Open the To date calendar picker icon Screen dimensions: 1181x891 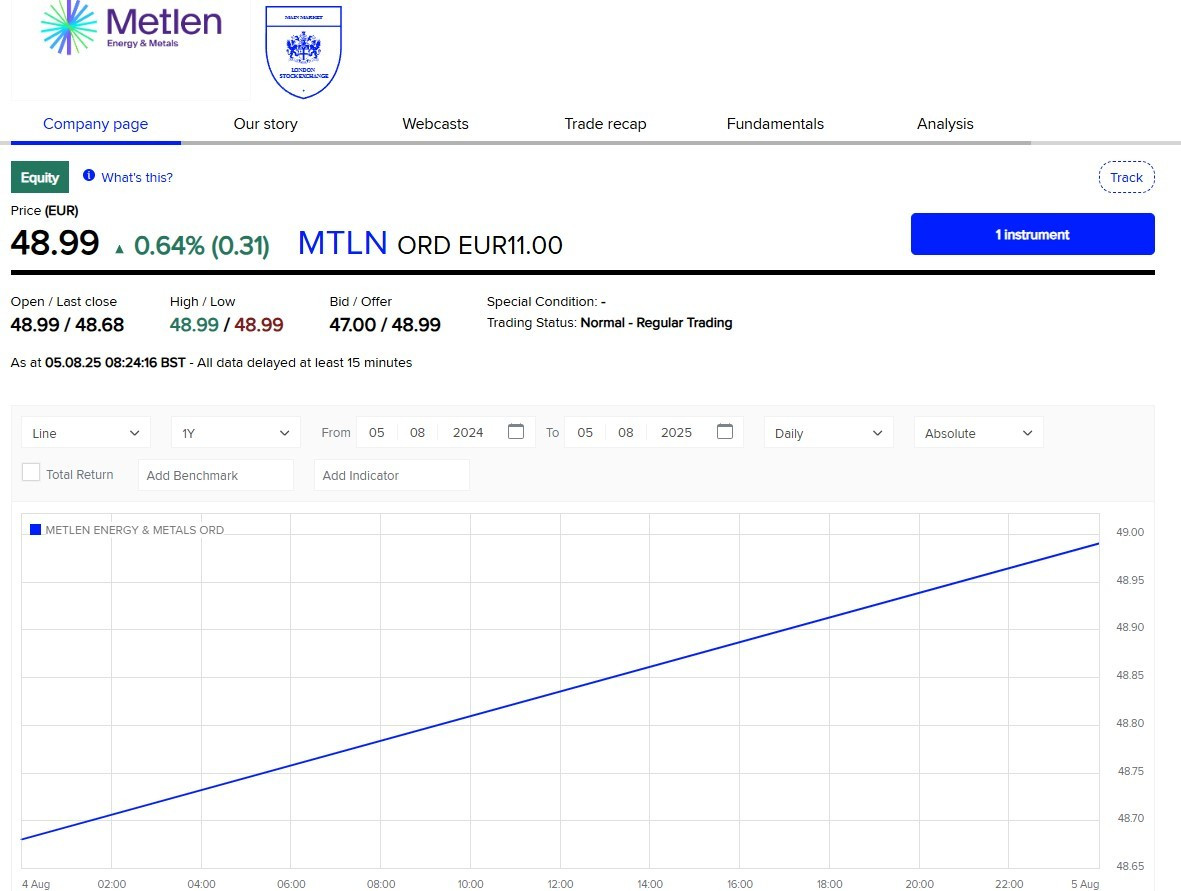pyautogui.click(x=725, y=432)
